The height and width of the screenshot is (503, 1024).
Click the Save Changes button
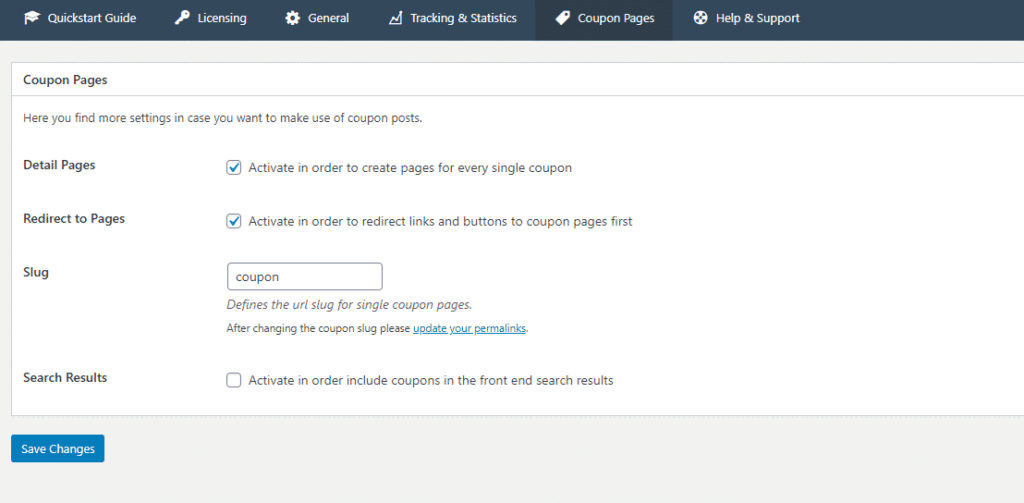(57, 449)
